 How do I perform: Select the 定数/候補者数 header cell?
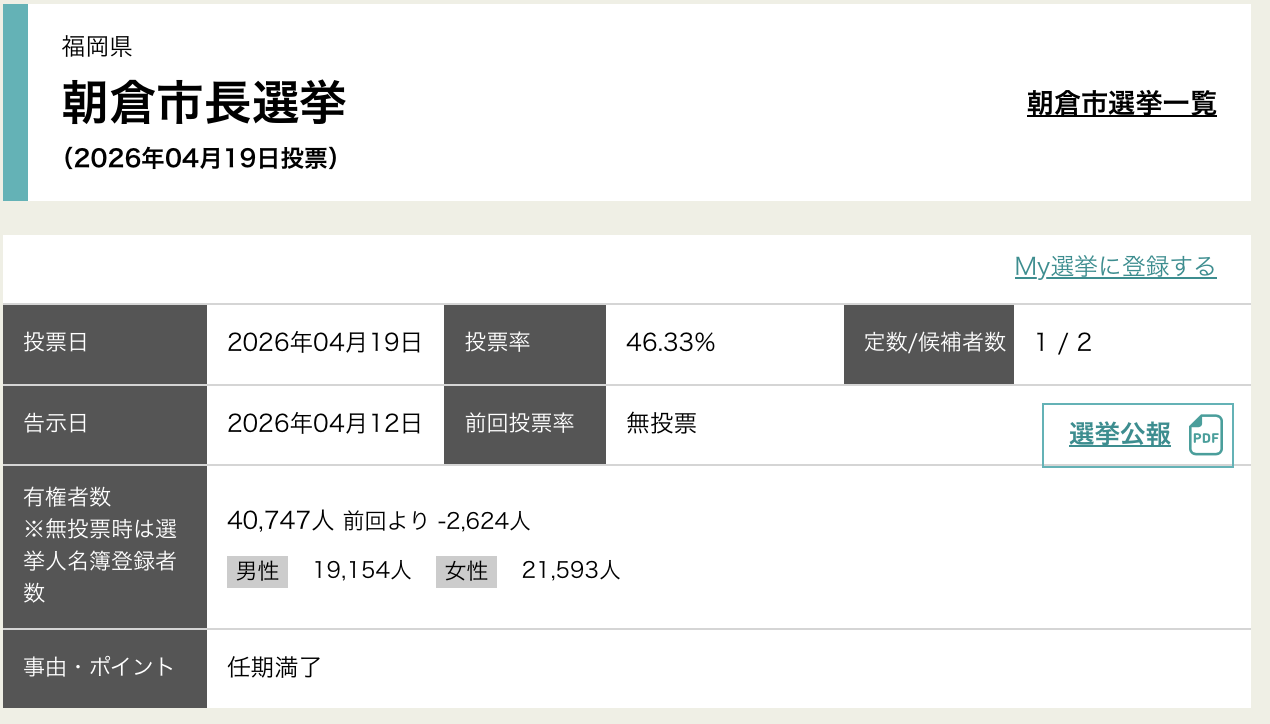(929, 344)
